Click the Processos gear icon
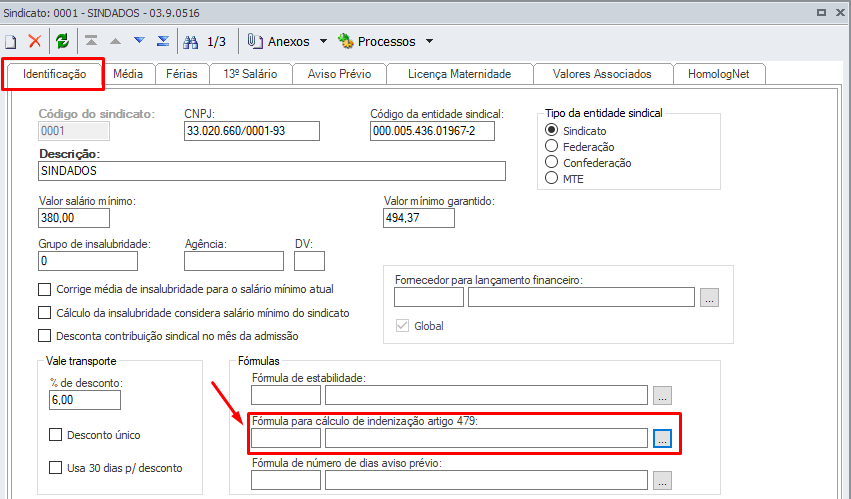851x499 pixels. pos(346,41)
